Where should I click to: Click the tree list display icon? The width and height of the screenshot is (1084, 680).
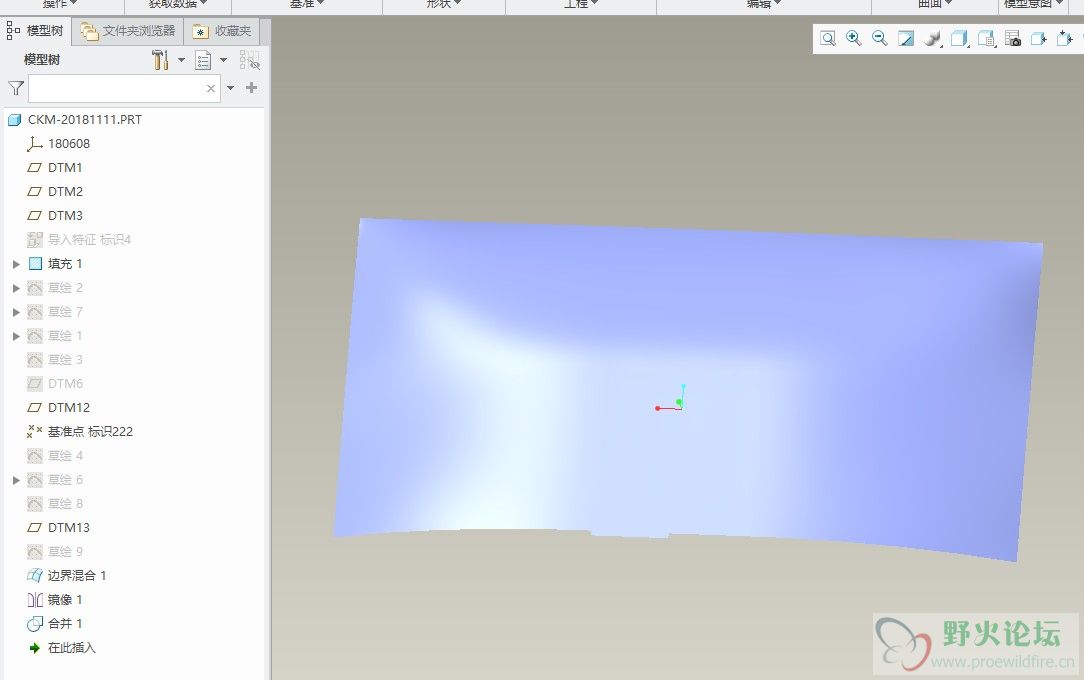(x=203, y=60)
